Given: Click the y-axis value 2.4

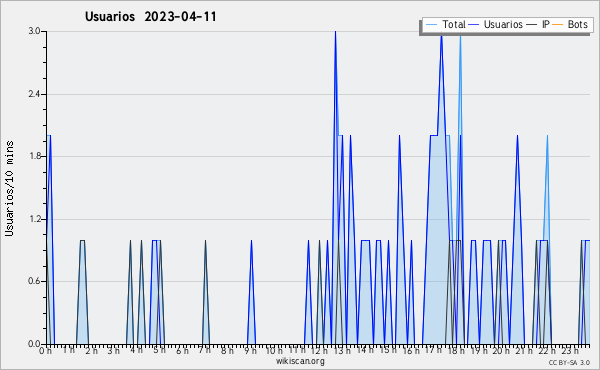Looking at the screenshot, I should click(34, 94).
